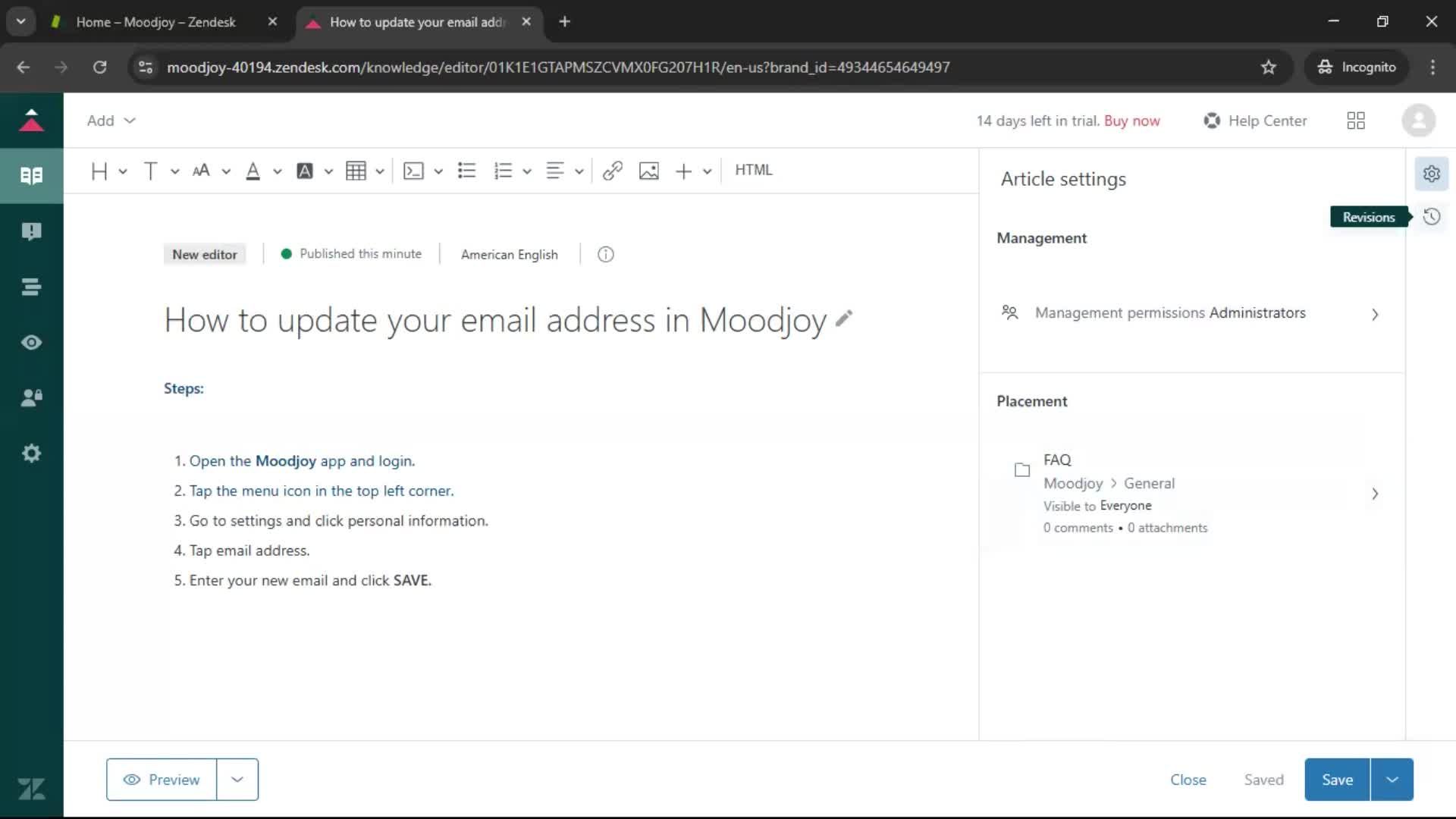The image size is (1456, 819).
Task: Click the Close button
Action: pos(1188,780)
